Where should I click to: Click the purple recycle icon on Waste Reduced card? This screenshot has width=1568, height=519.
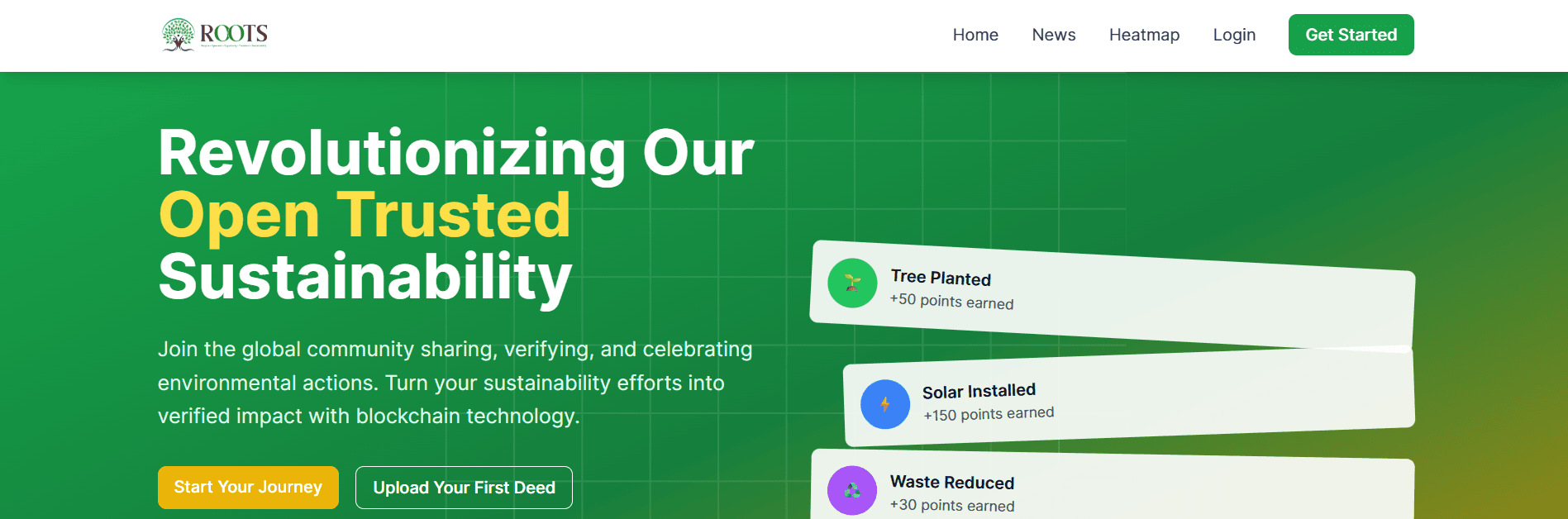[852, 490]
